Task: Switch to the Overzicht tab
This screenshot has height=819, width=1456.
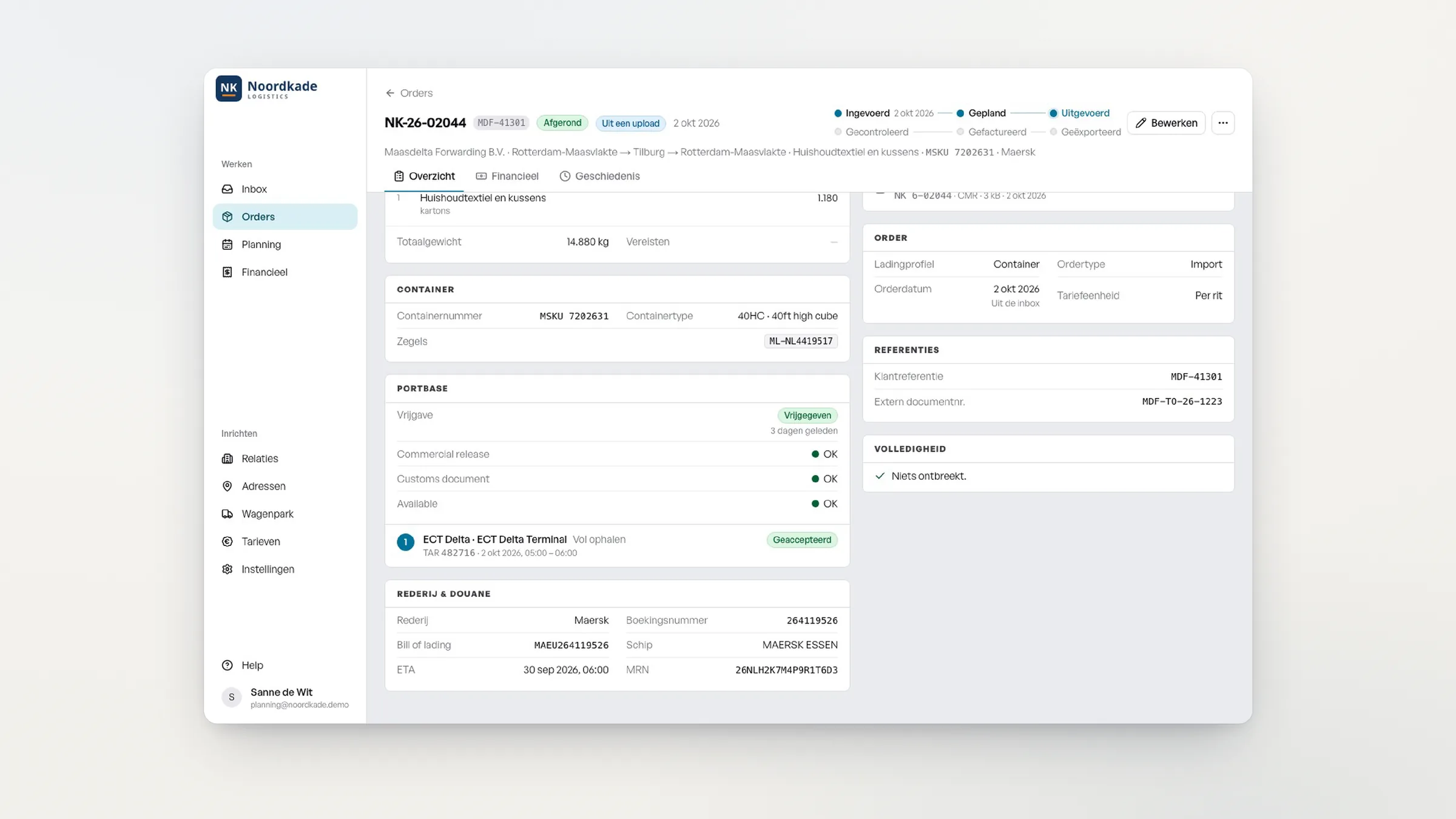Action: coord(424,177)
